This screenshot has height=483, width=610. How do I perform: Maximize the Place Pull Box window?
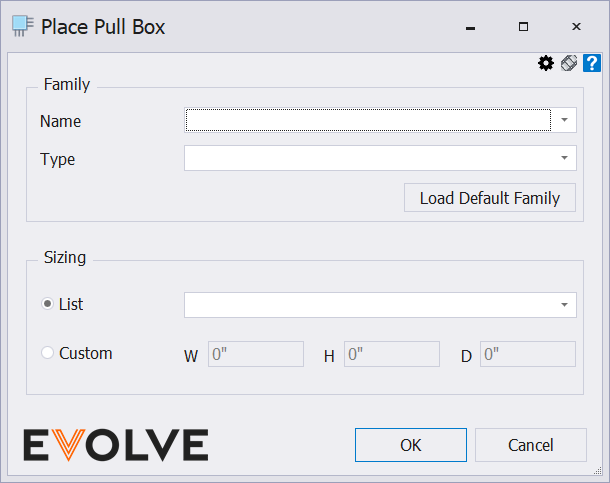(x=524, y=26)
